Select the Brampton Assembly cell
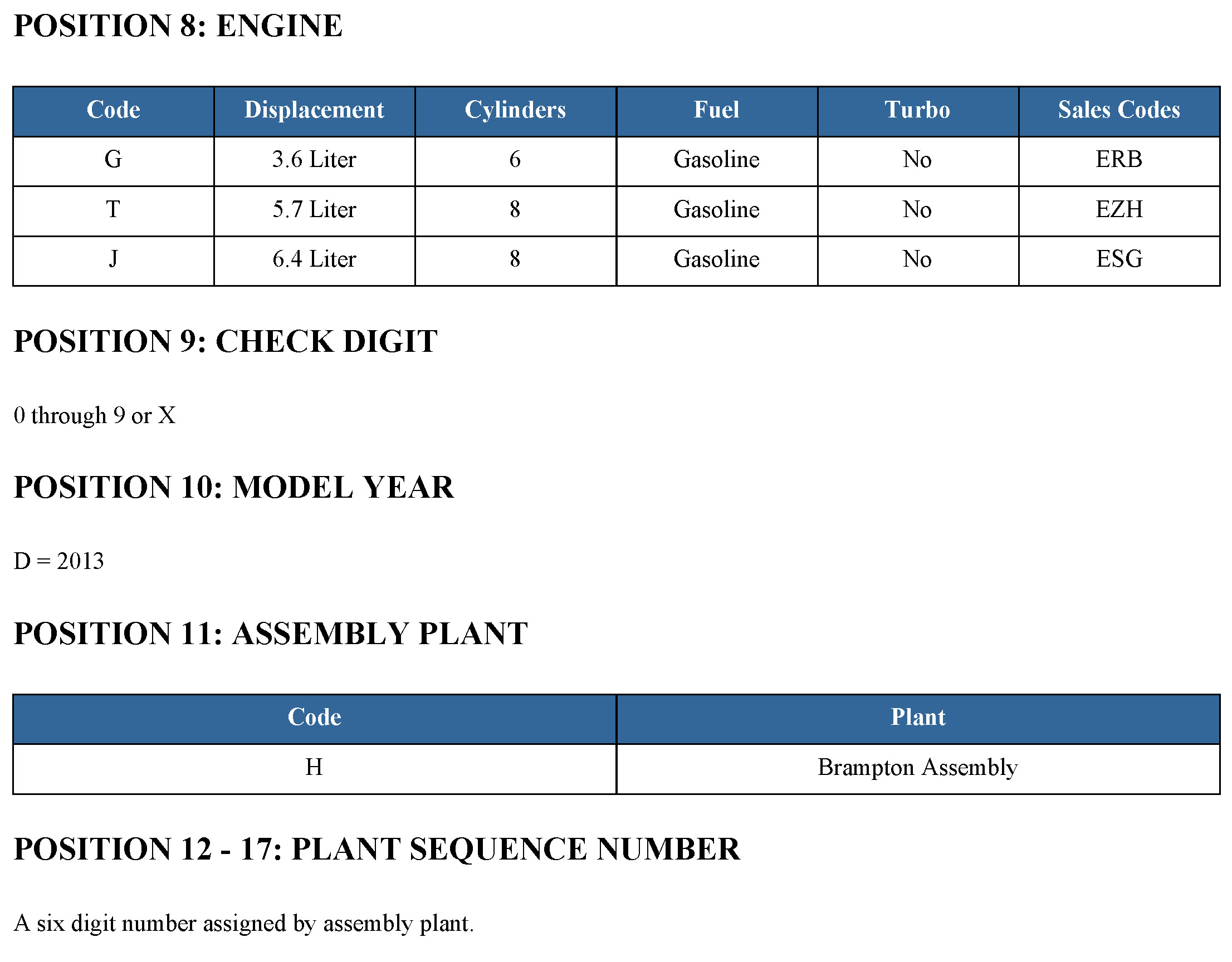Image resolution: width=1232 pixels, height=962 pixels. (x=918, y=768)
